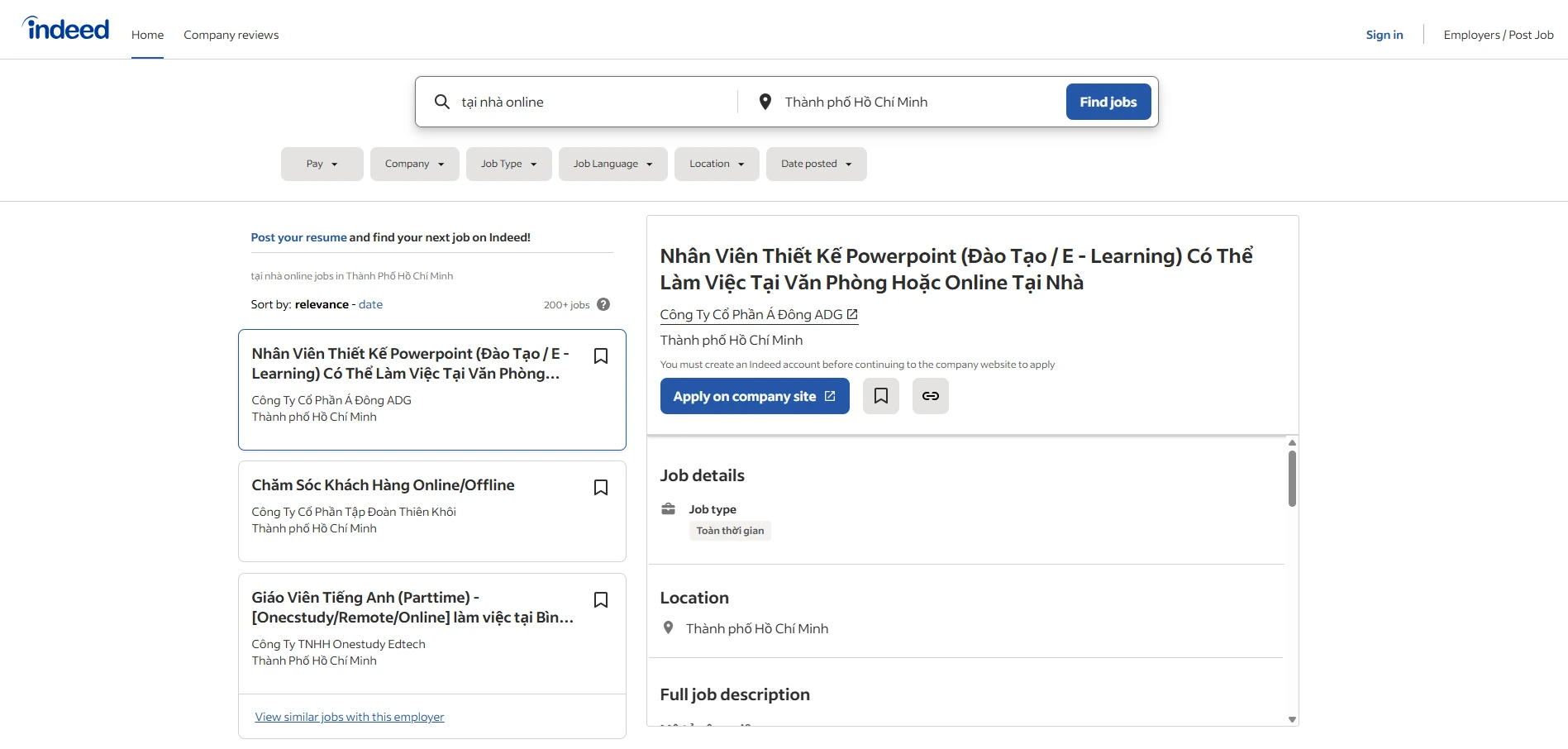
Task: Open the Chăm Sóc Khách Hàng Online/Offline job title
Action: [x=383, y=485]
